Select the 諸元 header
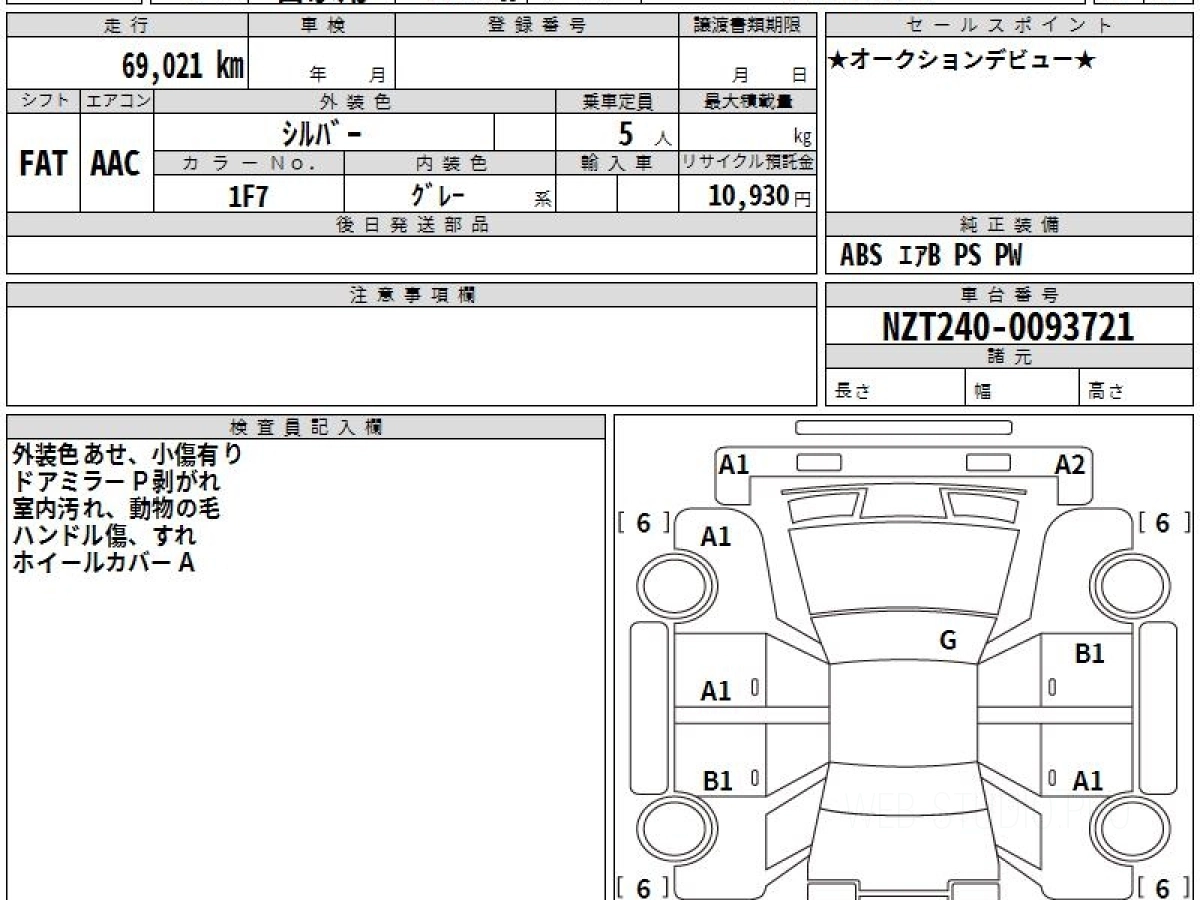This screenshot has height=900, width=1200. pyautogui.click(x=1010, y=357)
